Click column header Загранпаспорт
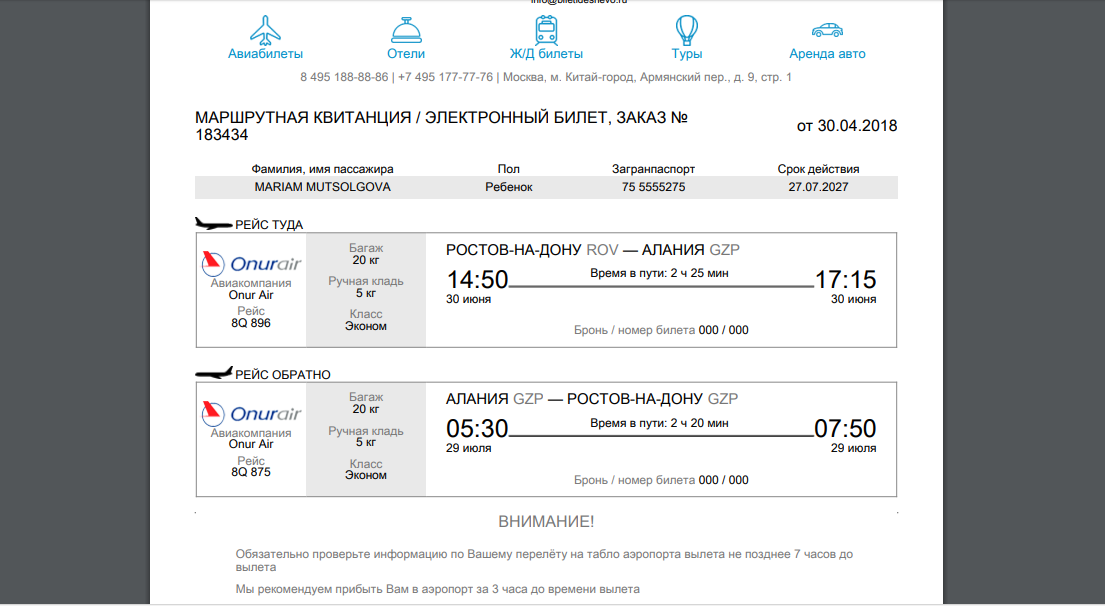This screenshot has width=1105, height=606. tap(653, 169)
